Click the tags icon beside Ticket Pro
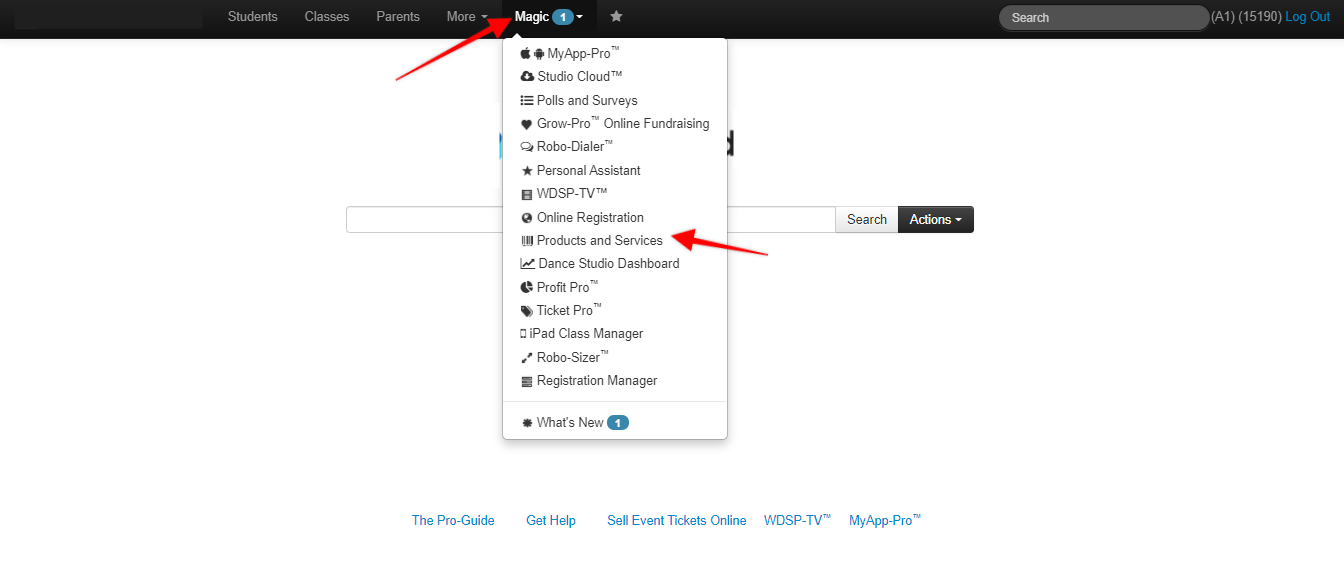 [527, 311]
